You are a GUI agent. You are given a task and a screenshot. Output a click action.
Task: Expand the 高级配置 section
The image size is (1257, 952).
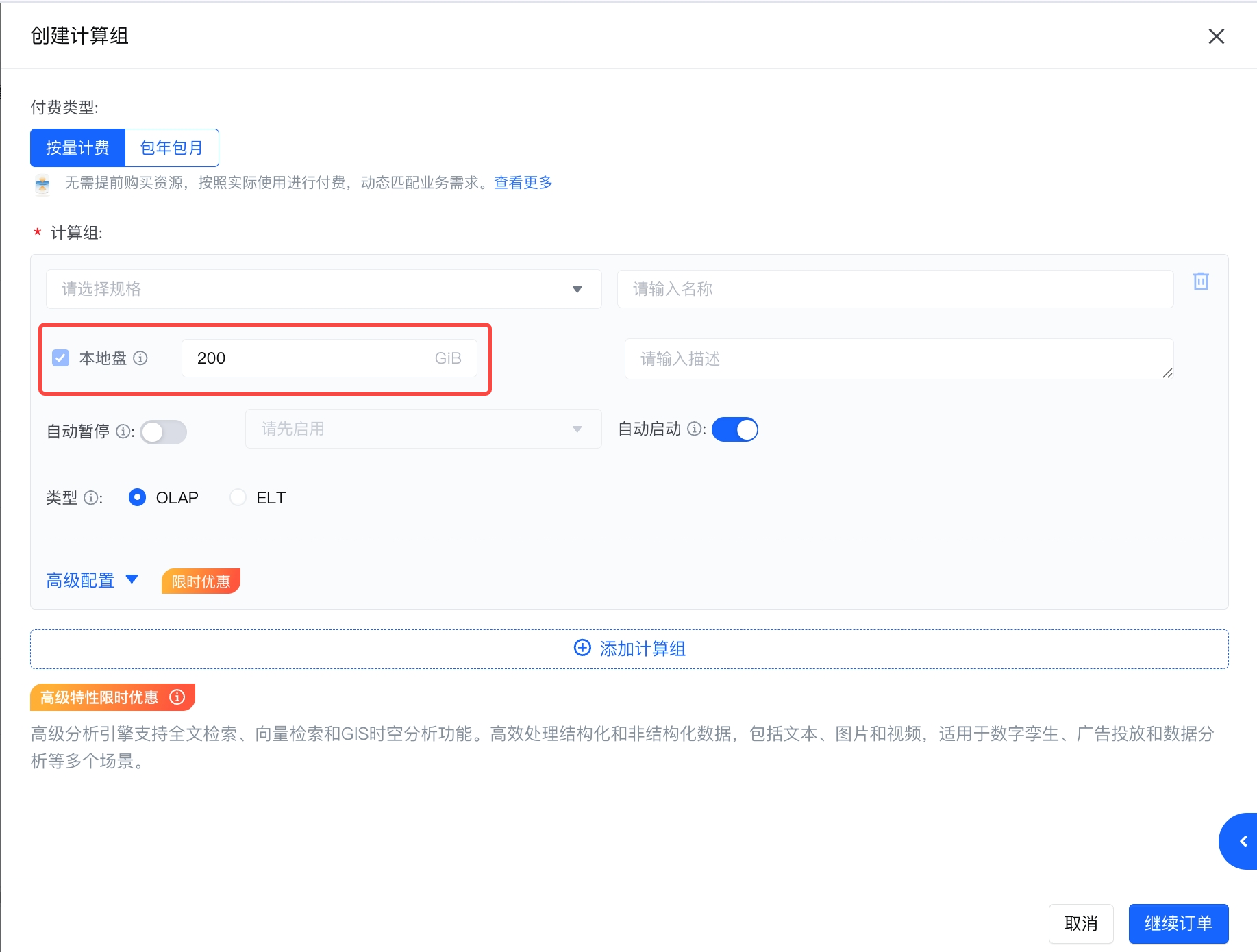(x=92, y=581)
